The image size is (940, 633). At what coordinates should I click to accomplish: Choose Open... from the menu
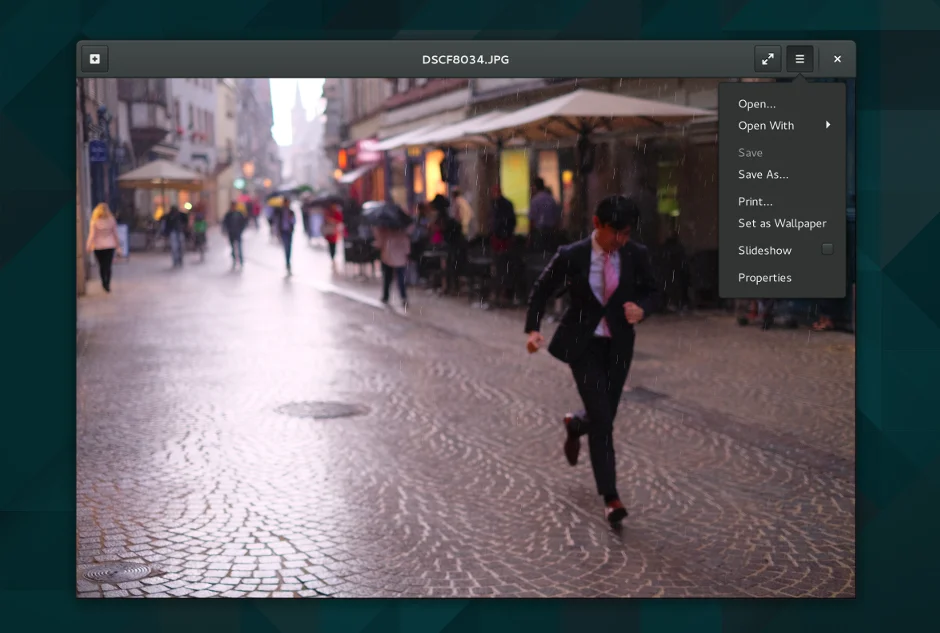pos(756,104)
